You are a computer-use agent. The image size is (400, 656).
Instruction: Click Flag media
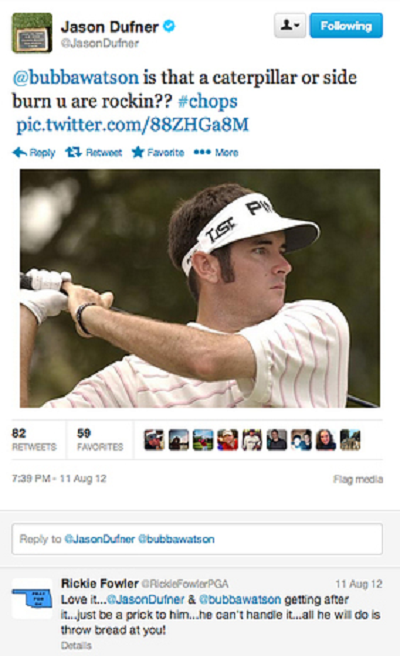(x=358, y=479)
